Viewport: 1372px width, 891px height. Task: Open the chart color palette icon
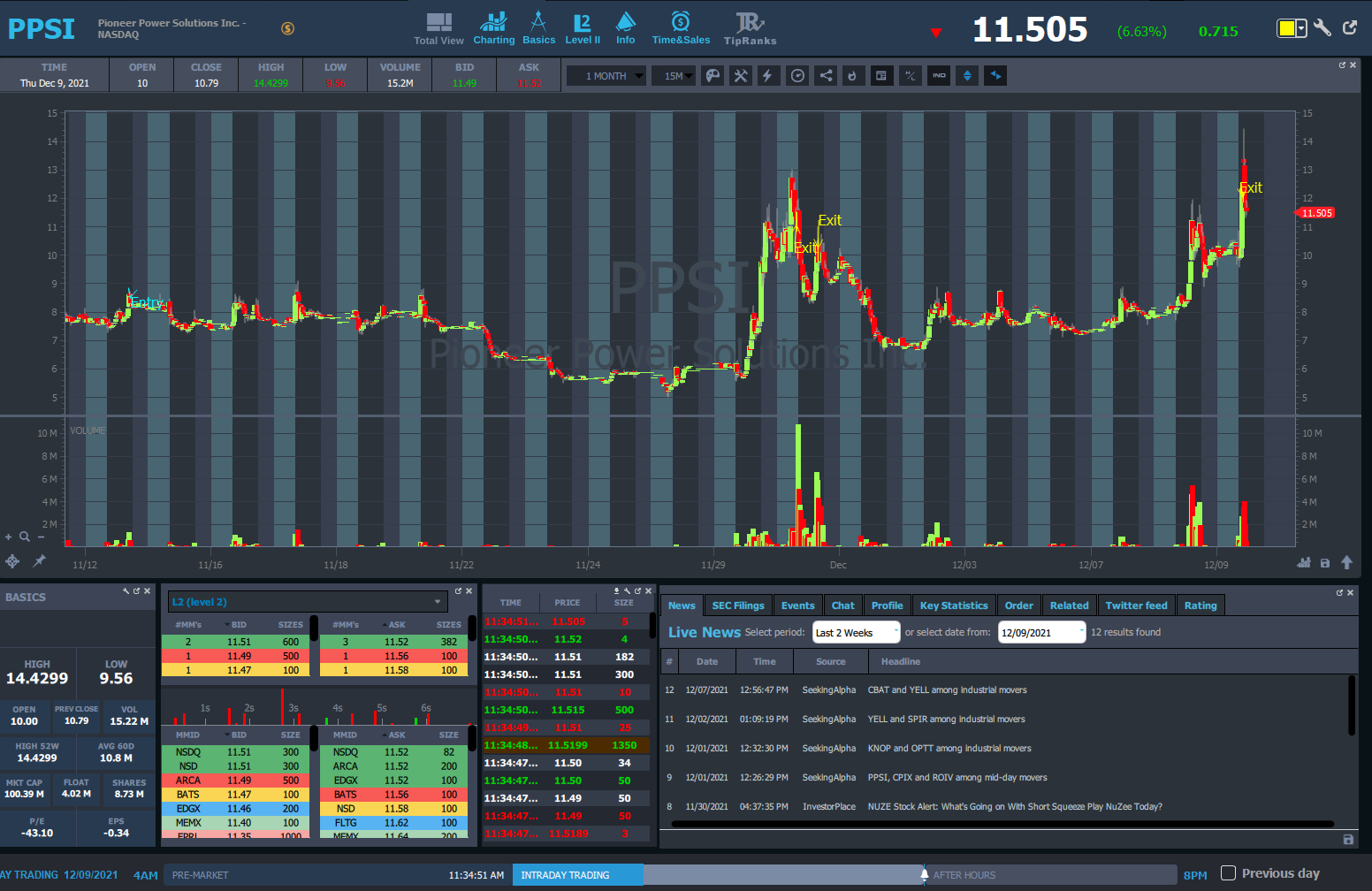click(x=713, y=76)
